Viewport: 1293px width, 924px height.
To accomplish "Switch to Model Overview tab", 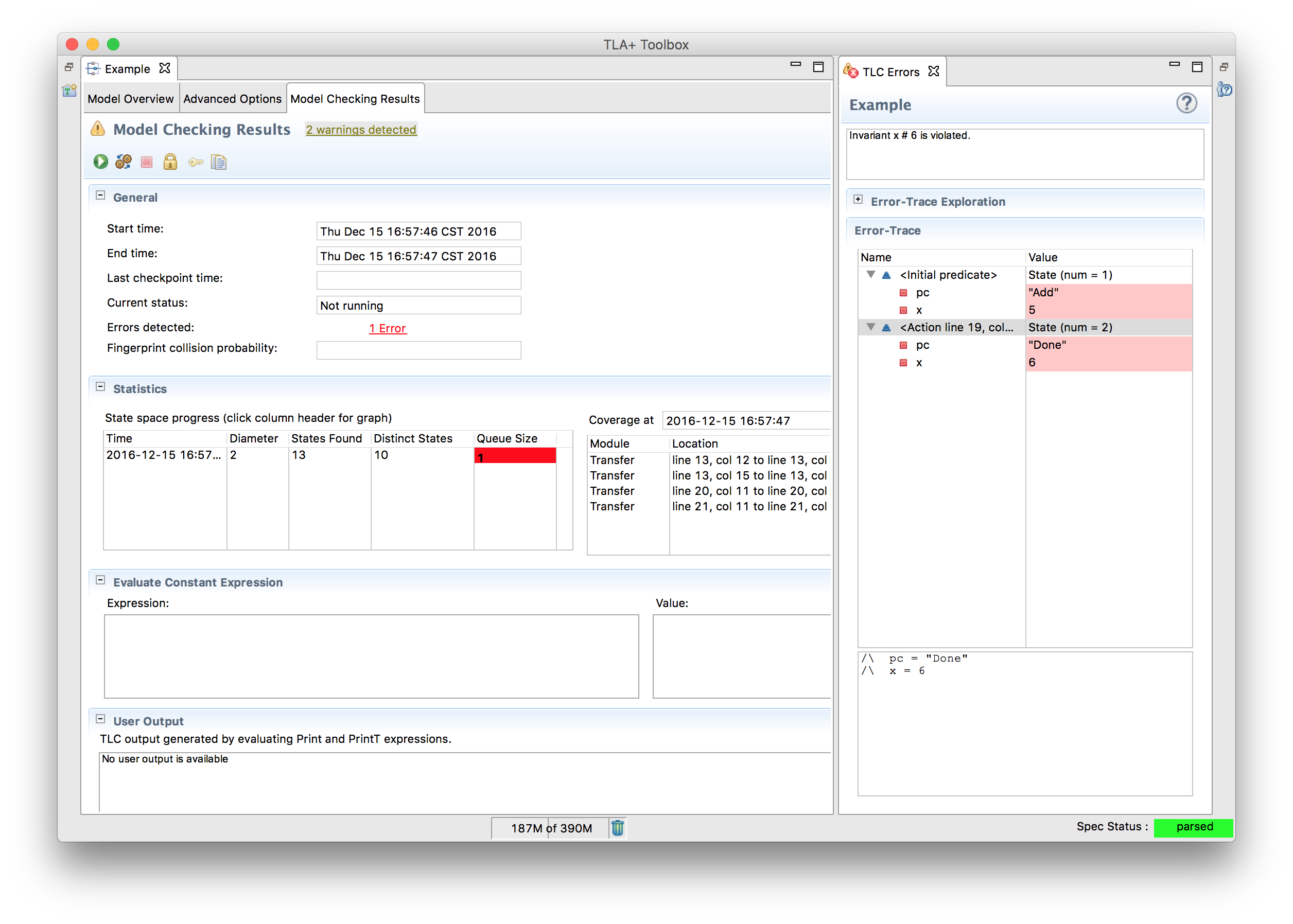I will [x=130, y=99].
